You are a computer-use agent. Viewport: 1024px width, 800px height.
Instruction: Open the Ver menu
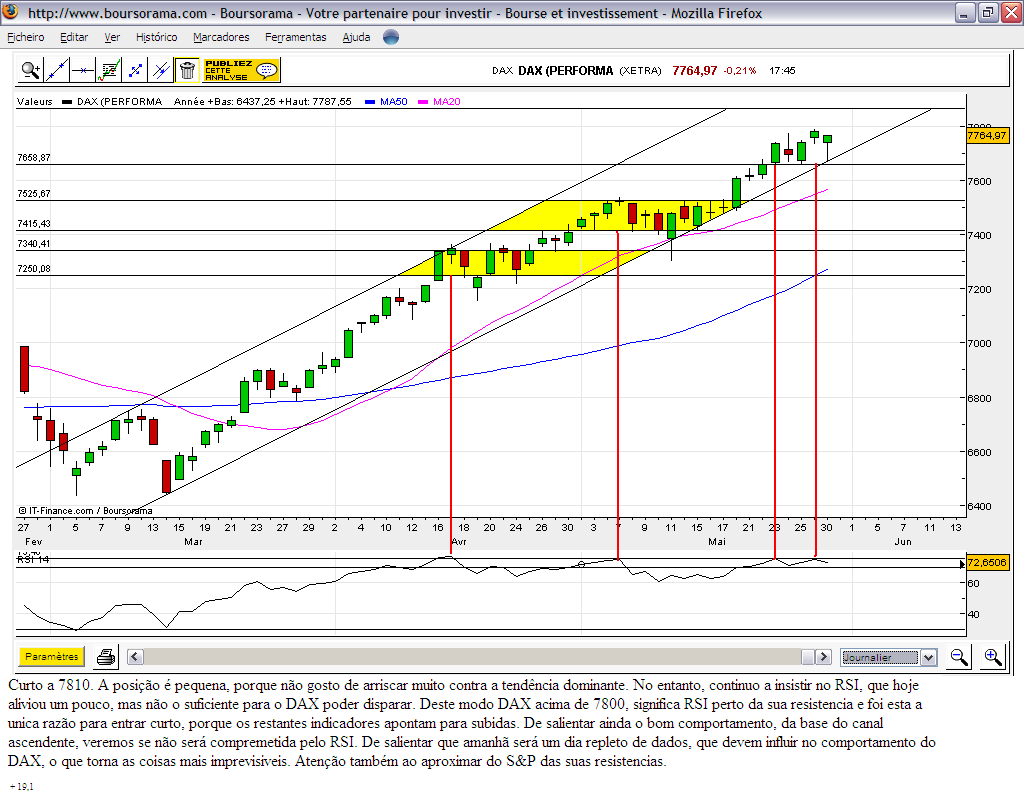(x=112, y=37)
